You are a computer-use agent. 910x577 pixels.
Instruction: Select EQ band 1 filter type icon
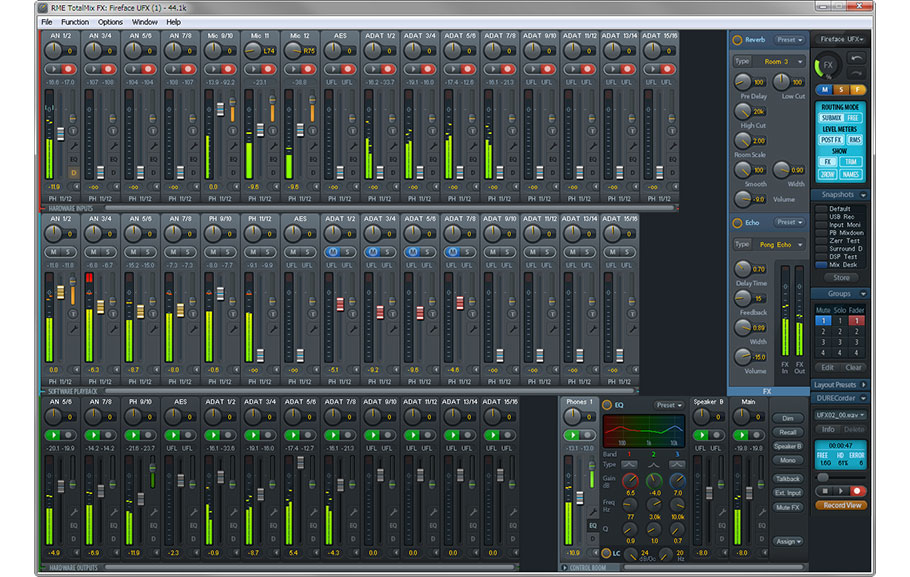coord(630,464)
